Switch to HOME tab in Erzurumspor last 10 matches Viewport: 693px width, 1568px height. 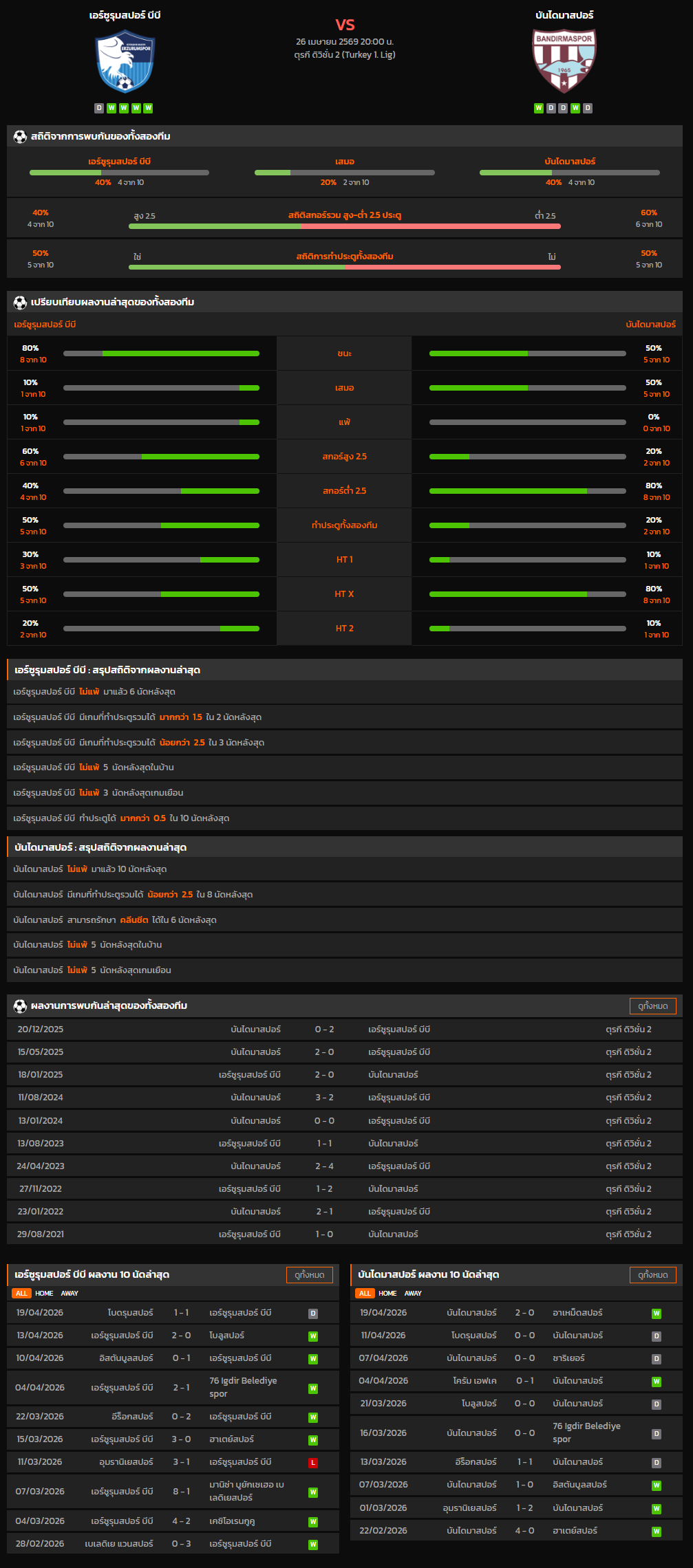pos(44,1294)
